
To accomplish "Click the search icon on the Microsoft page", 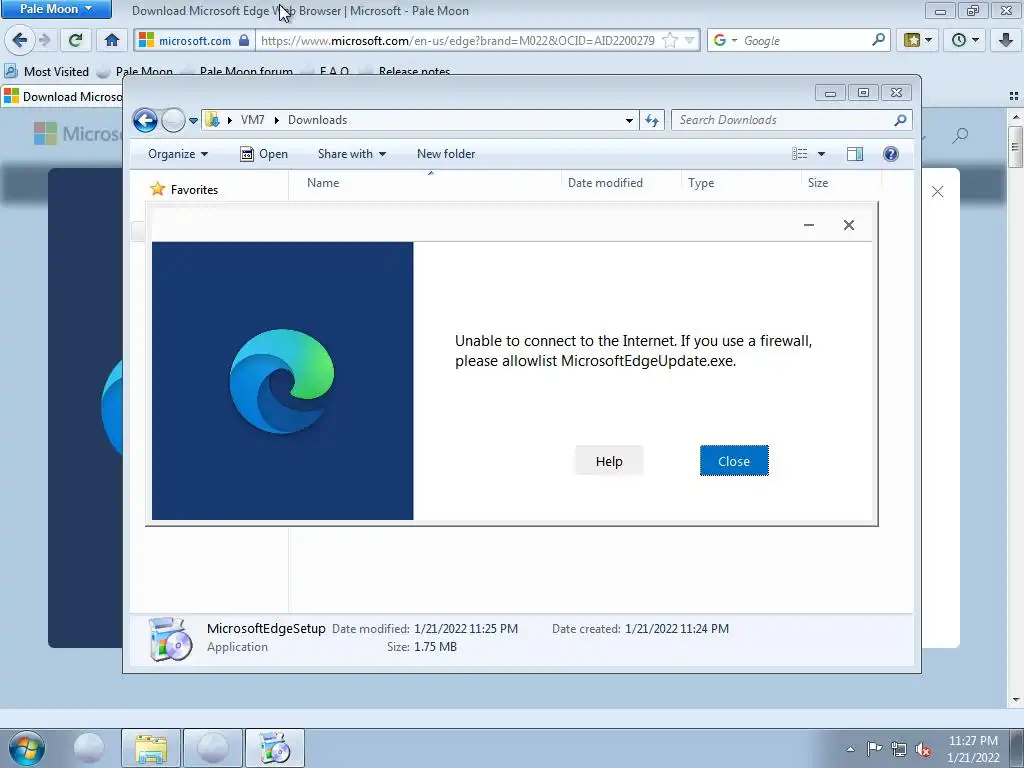I will pyautogui.click(x=960, y=135).
